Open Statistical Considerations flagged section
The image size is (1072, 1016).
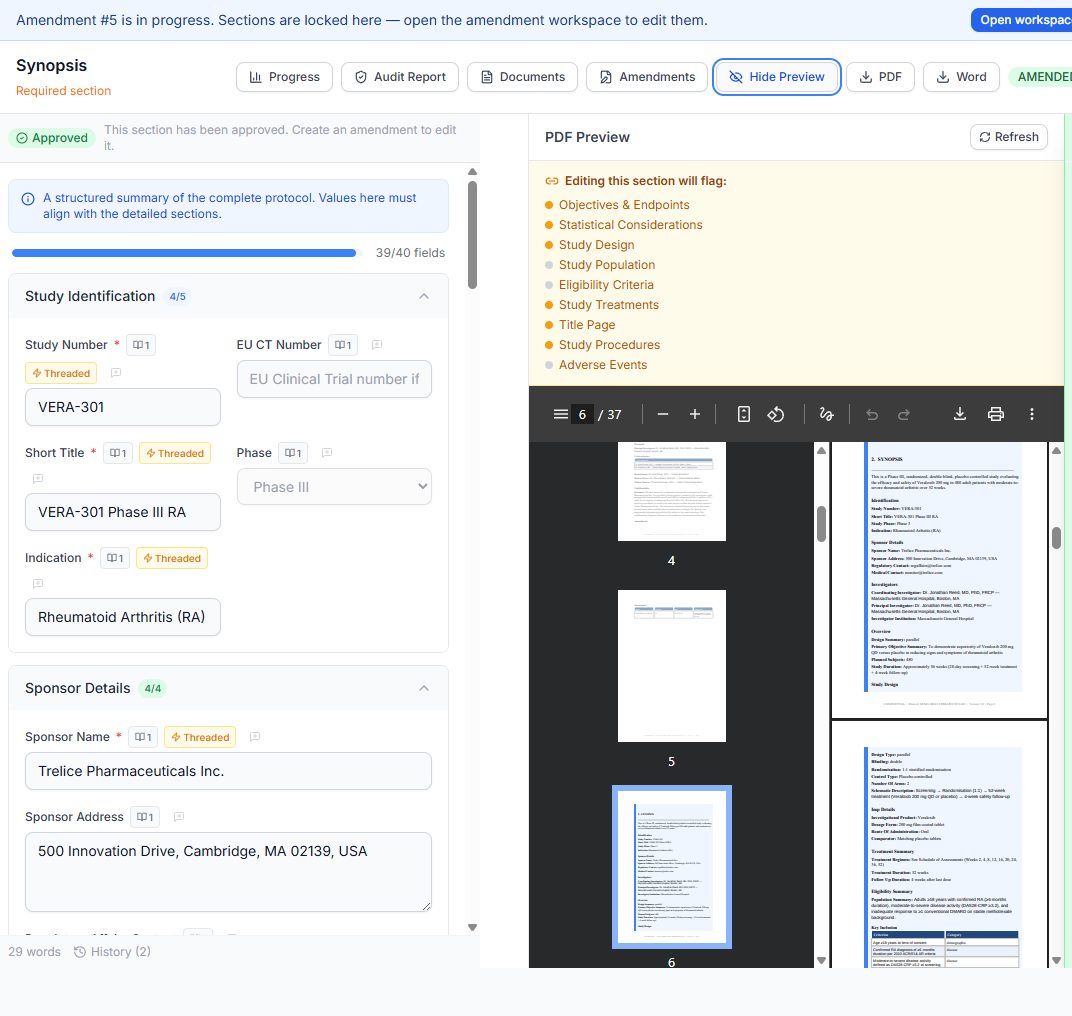[x=630, y=224]
